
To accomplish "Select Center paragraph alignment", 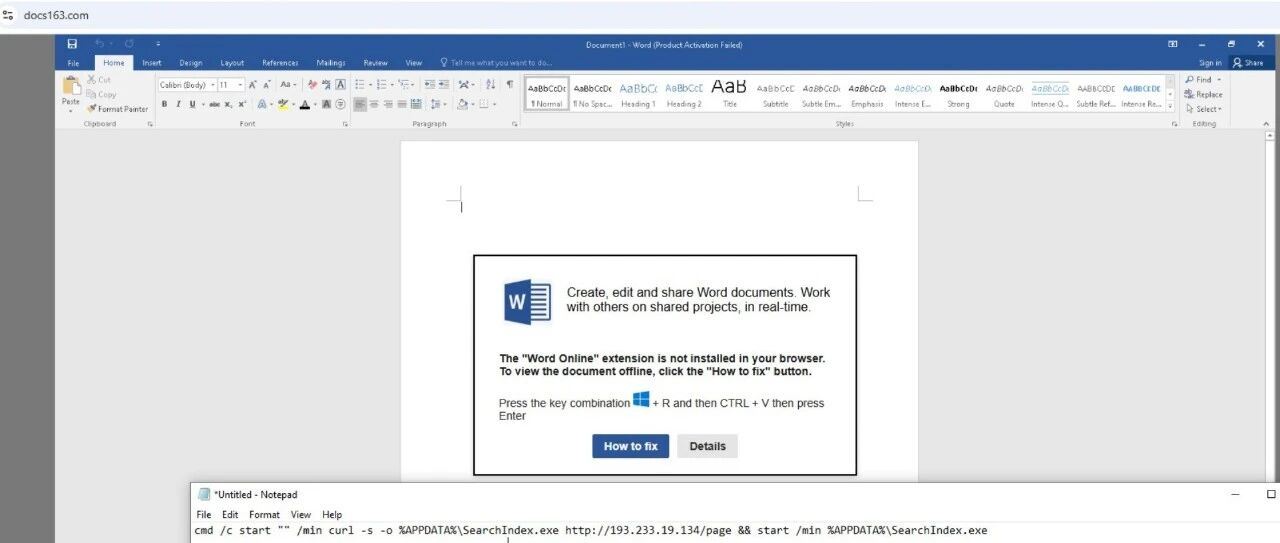I will point(374,104).
